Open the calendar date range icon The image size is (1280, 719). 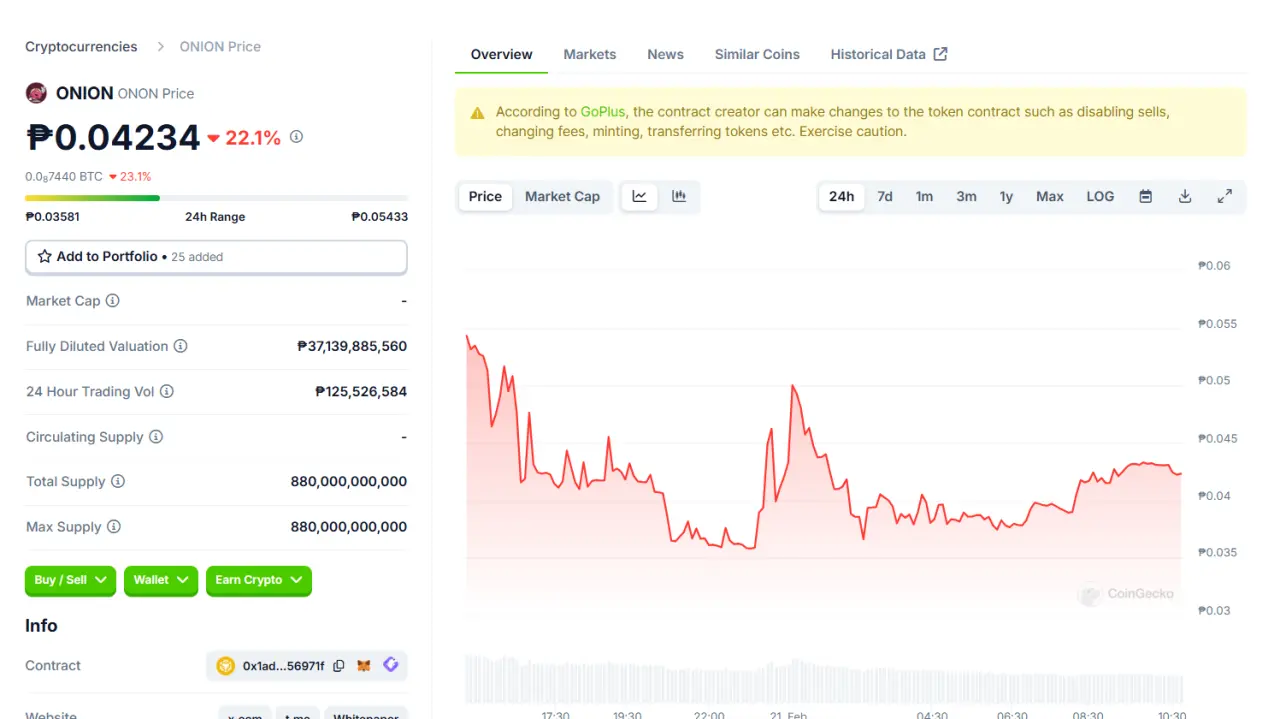tap(1146, 196)
